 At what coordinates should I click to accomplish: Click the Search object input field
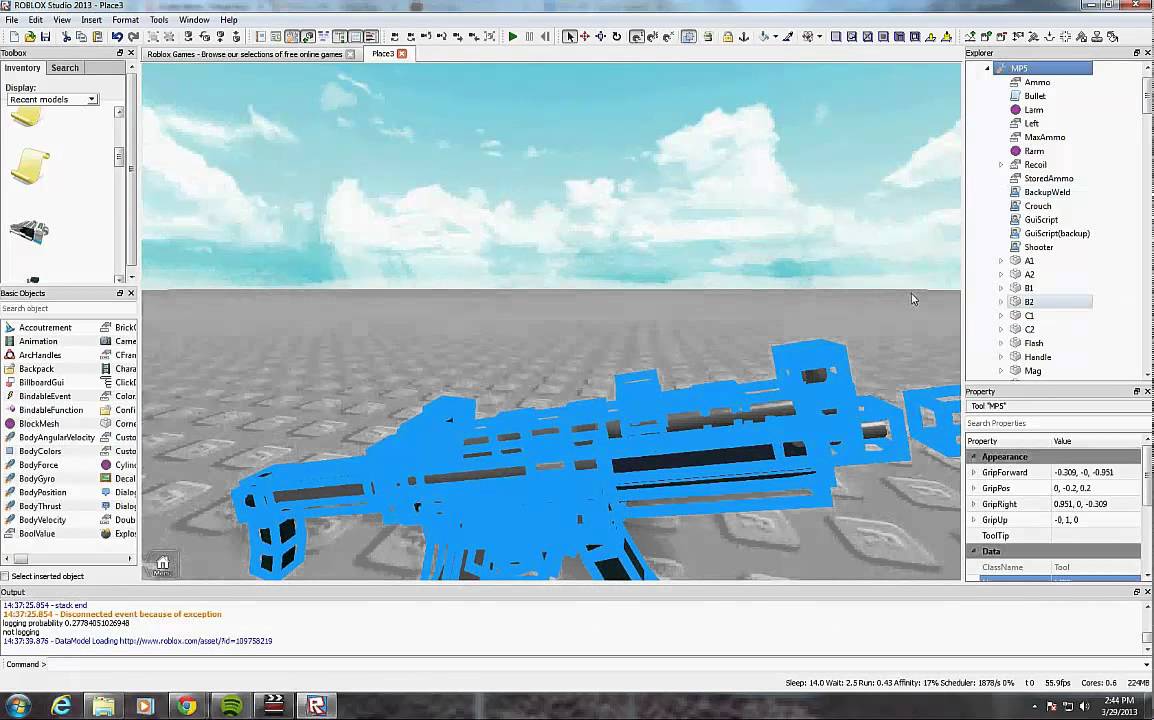coord(68,308)
